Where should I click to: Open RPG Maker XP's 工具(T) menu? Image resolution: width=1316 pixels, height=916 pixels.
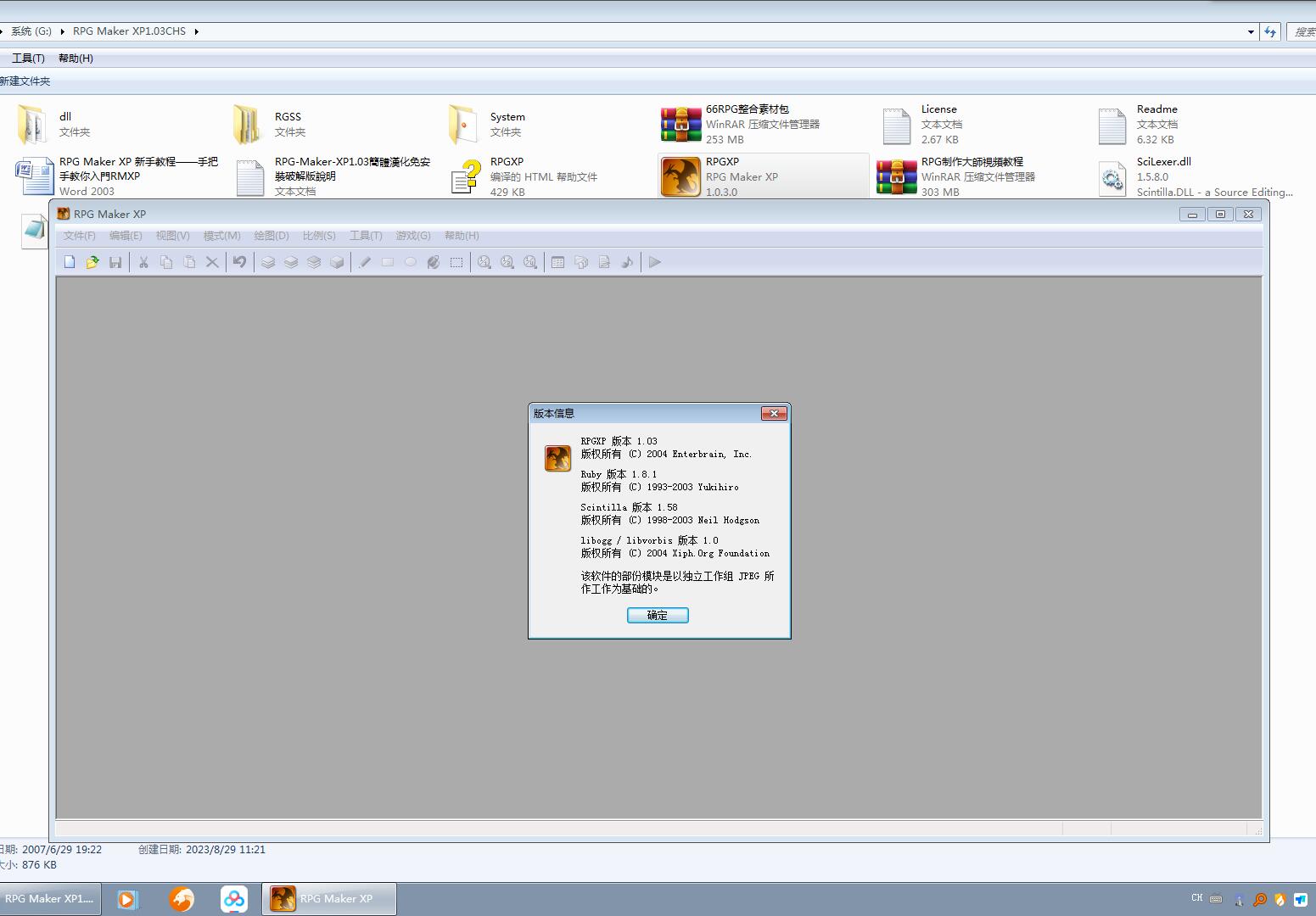366,236
